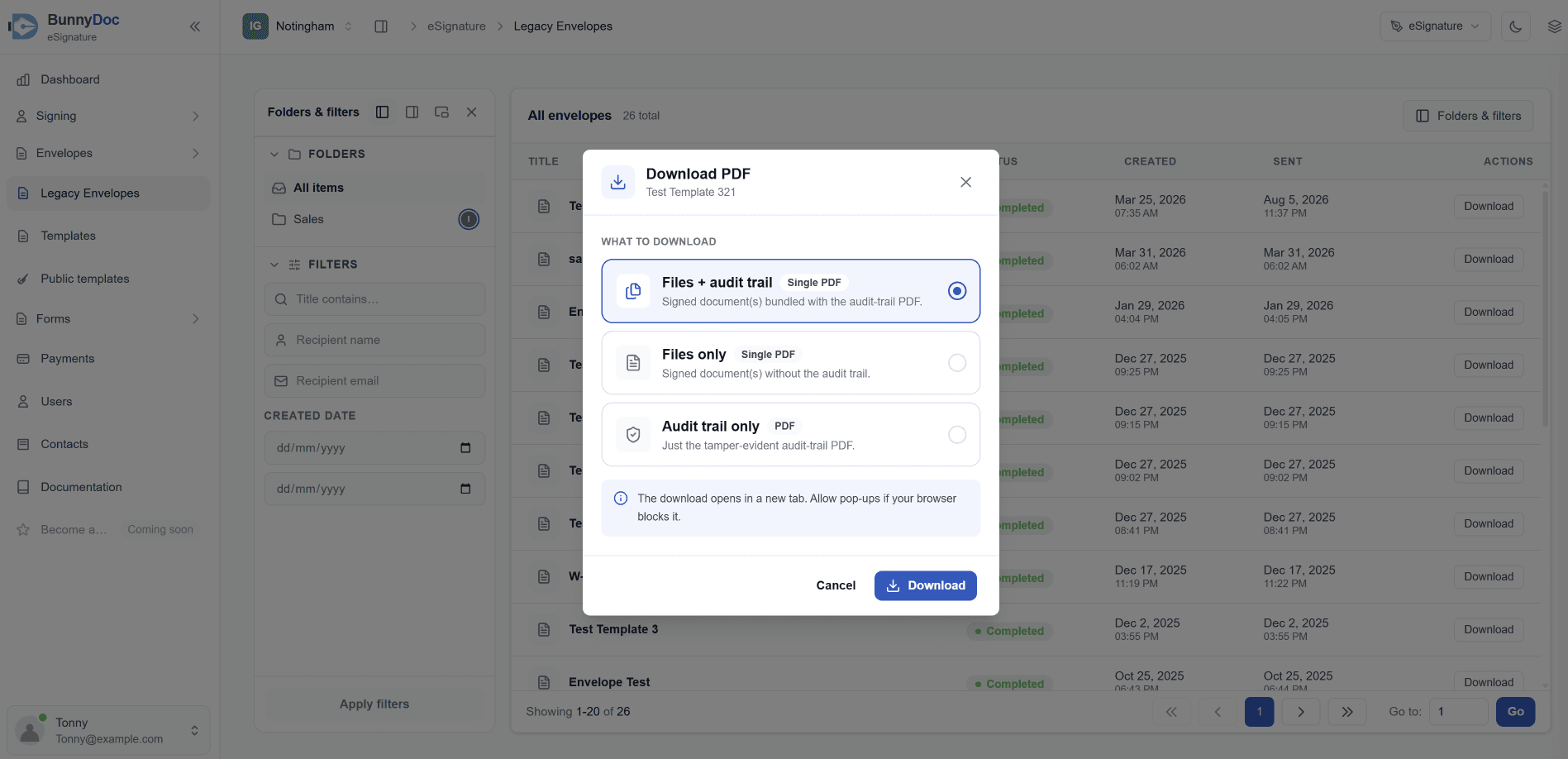Collapse the FOLDERS section
This screenshot has width=1568, height=759.
(274, 155)
